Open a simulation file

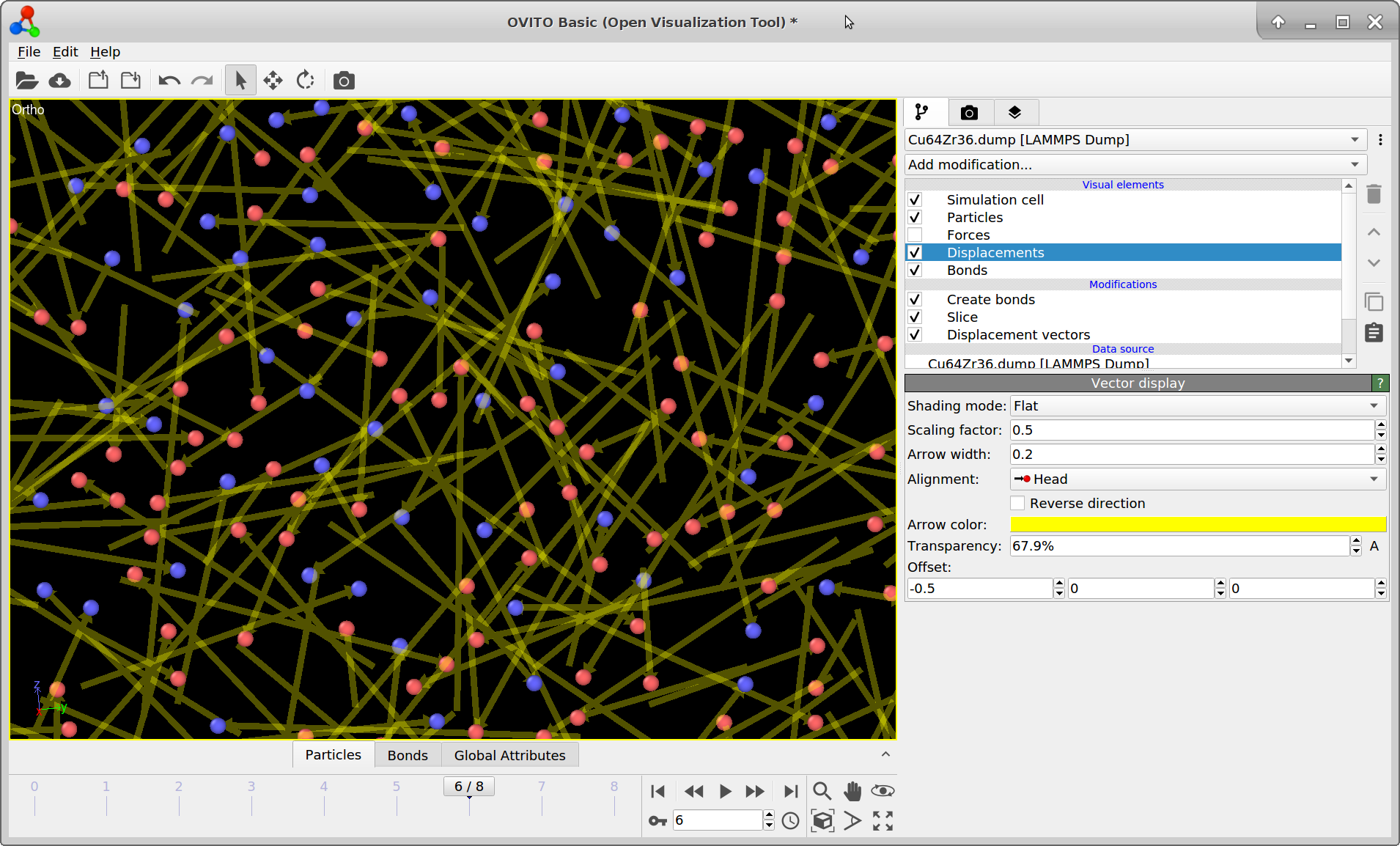point(26,80)
